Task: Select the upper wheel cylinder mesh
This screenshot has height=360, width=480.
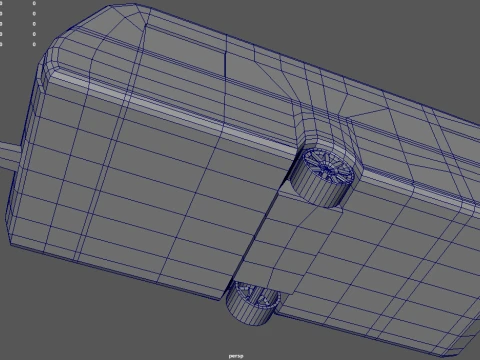Action: 322,177
